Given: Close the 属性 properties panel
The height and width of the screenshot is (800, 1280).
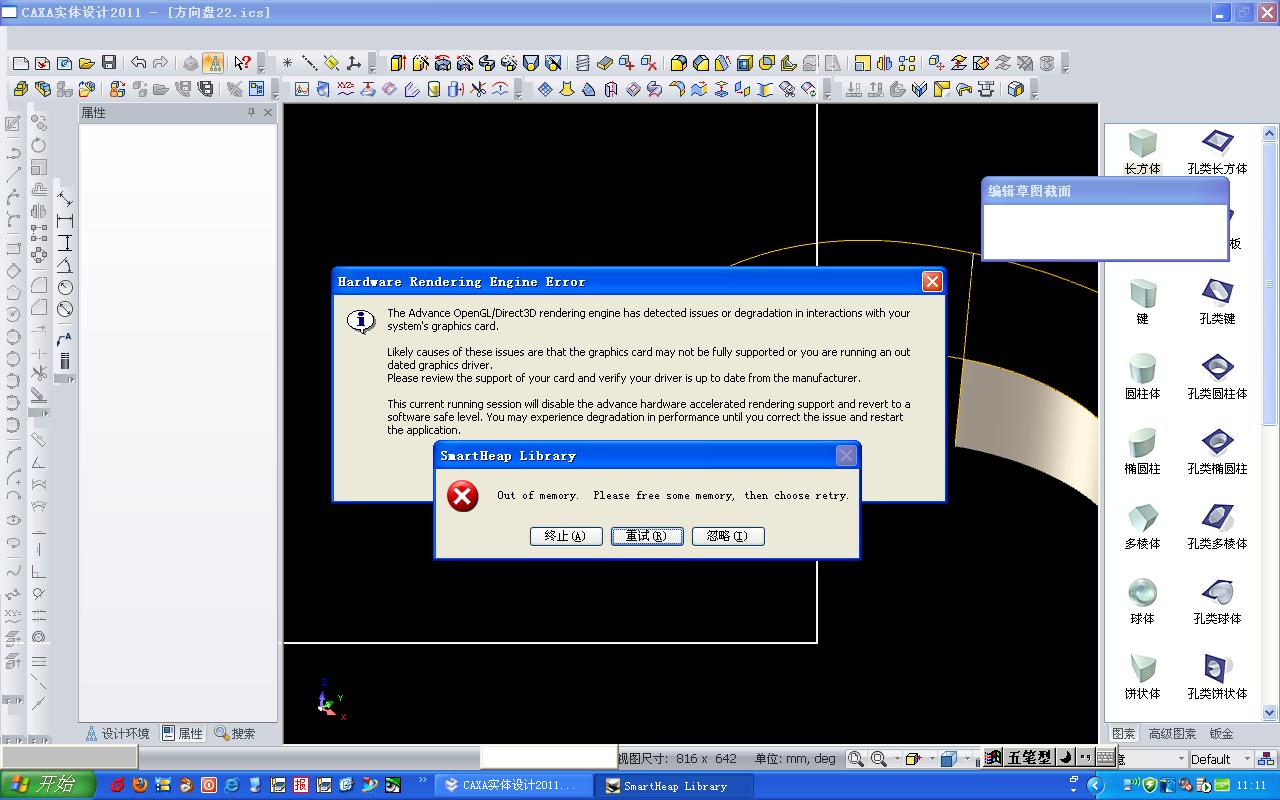Looking at the screenshot, I should [268, 113].
